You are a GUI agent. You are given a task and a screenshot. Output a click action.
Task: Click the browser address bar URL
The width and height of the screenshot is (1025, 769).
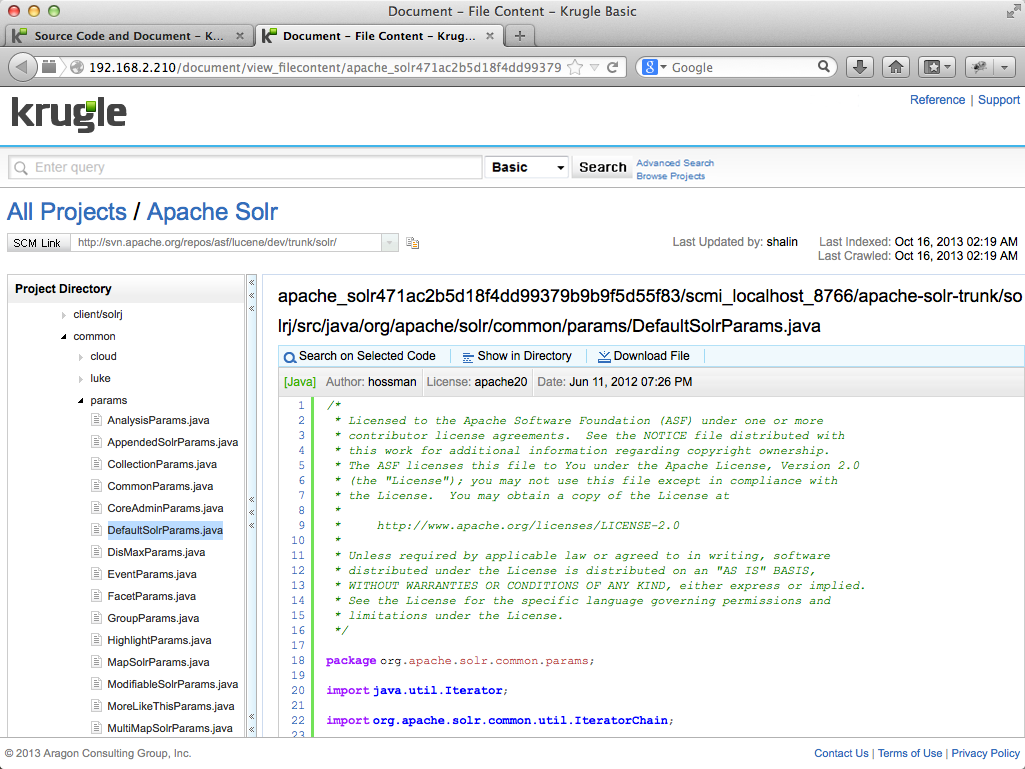click(325, 67)
